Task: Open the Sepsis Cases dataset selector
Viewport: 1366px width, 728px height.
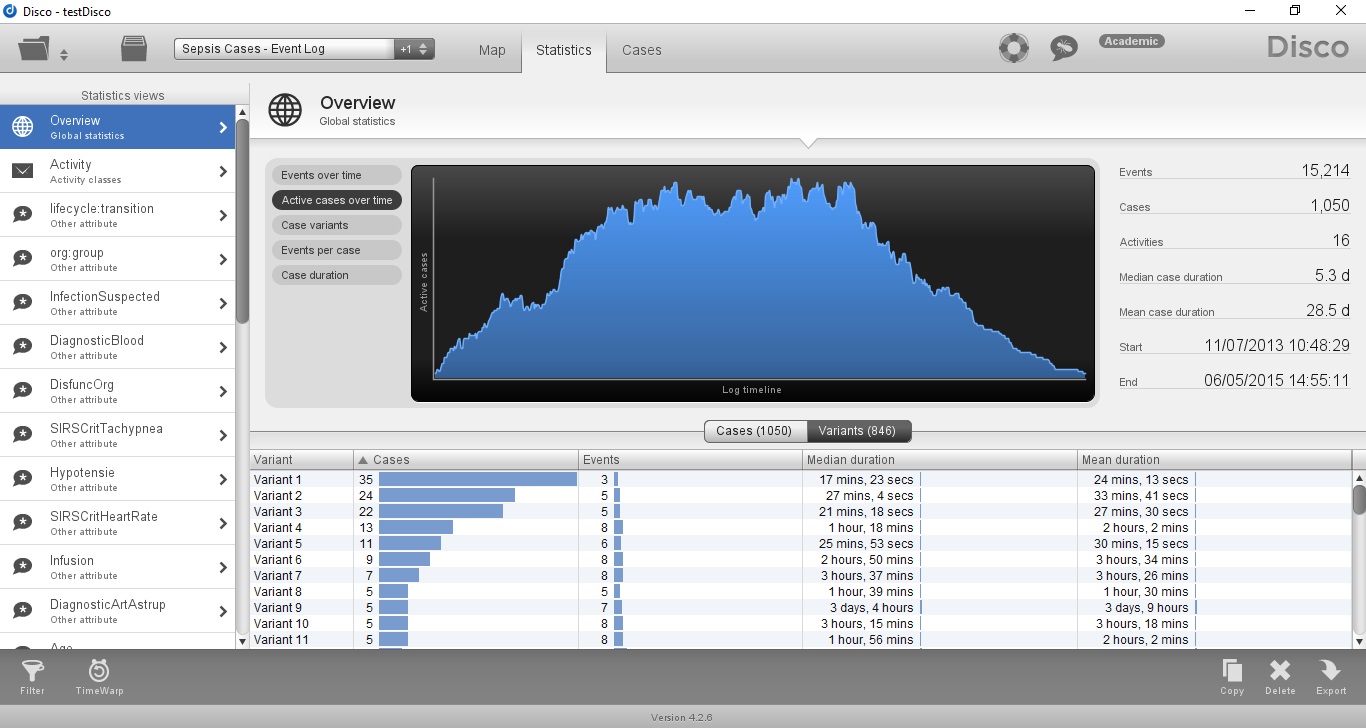Action: pos(283,47)
